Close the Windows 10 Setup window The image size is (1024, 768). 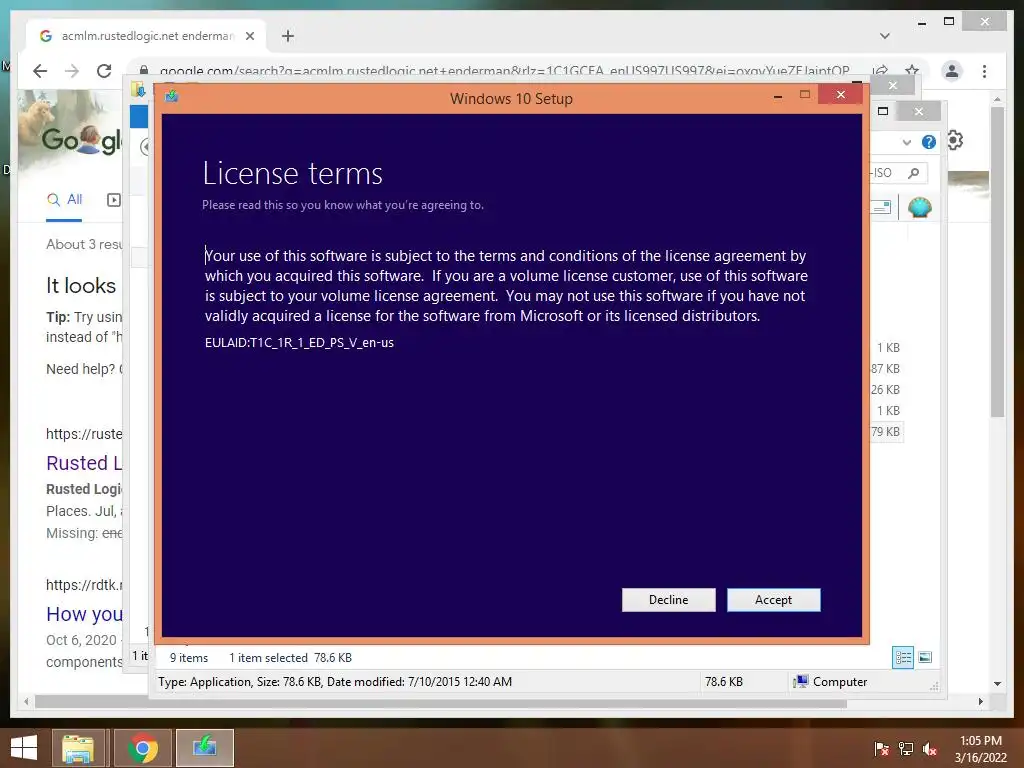tap(840, 95)
